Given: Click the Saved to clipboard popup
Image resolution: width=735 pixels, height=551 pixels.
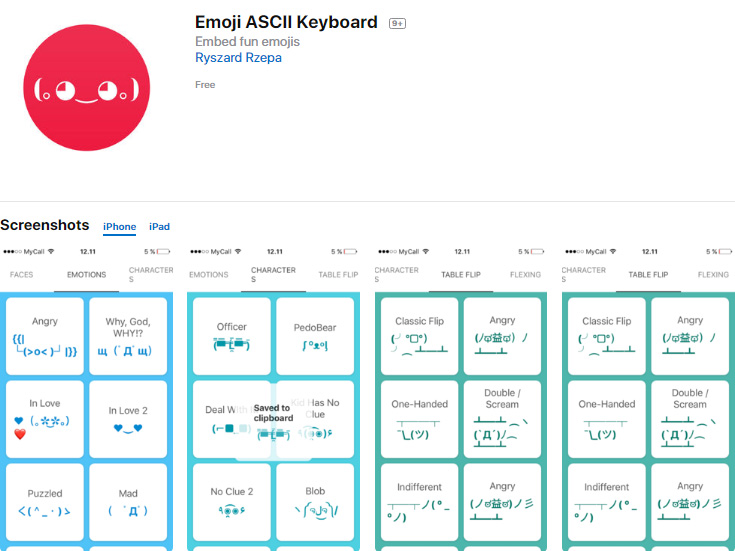Looking at the screenshot, I should [x=272, y=420].
